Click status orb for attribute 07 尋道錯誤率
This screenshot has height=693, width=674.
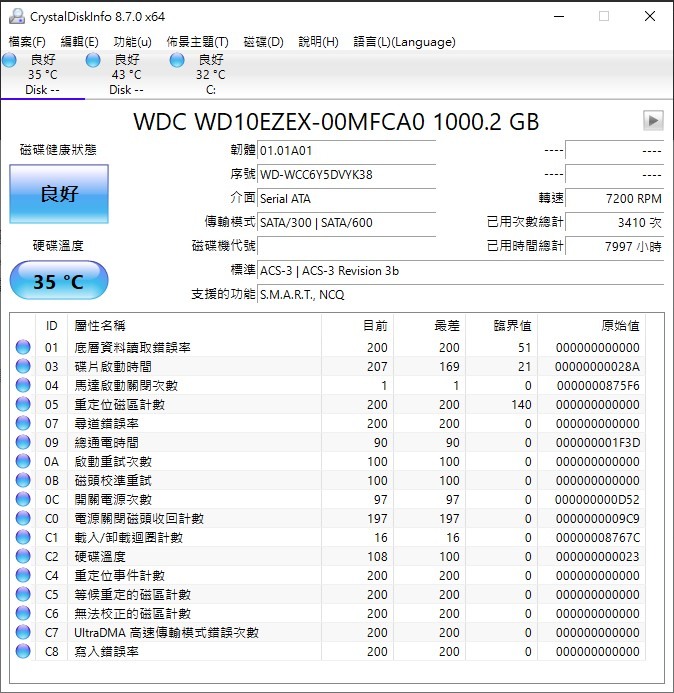click(23, 423)
